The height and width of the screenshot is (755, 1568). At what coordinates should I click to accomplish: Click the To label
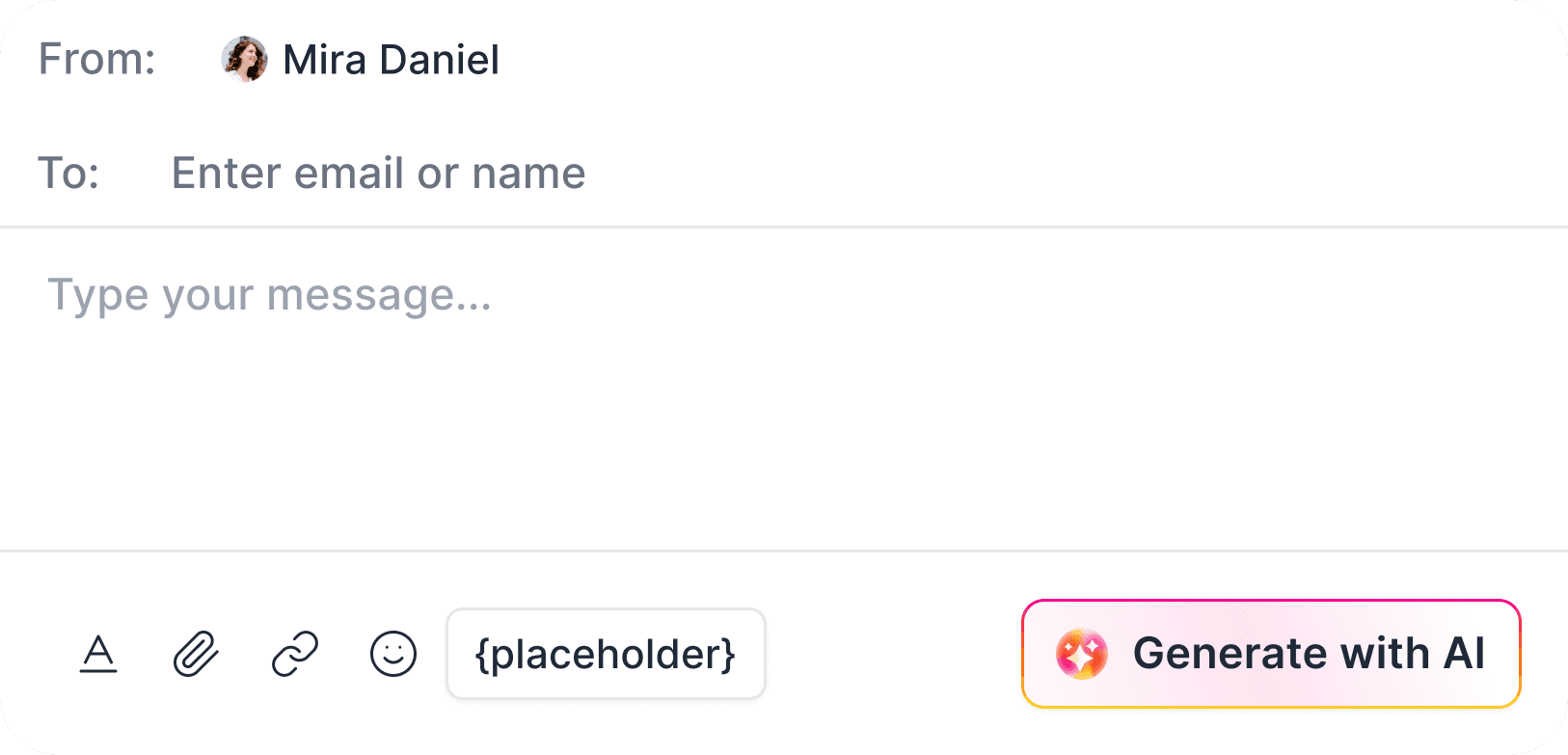click(69, 174)
